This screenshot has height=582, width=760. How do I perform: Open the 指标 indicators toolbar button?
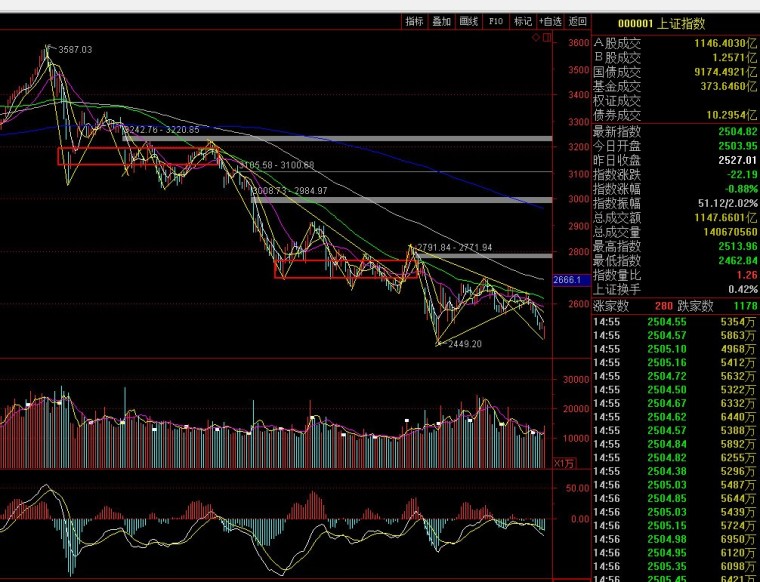coord(414,21)
